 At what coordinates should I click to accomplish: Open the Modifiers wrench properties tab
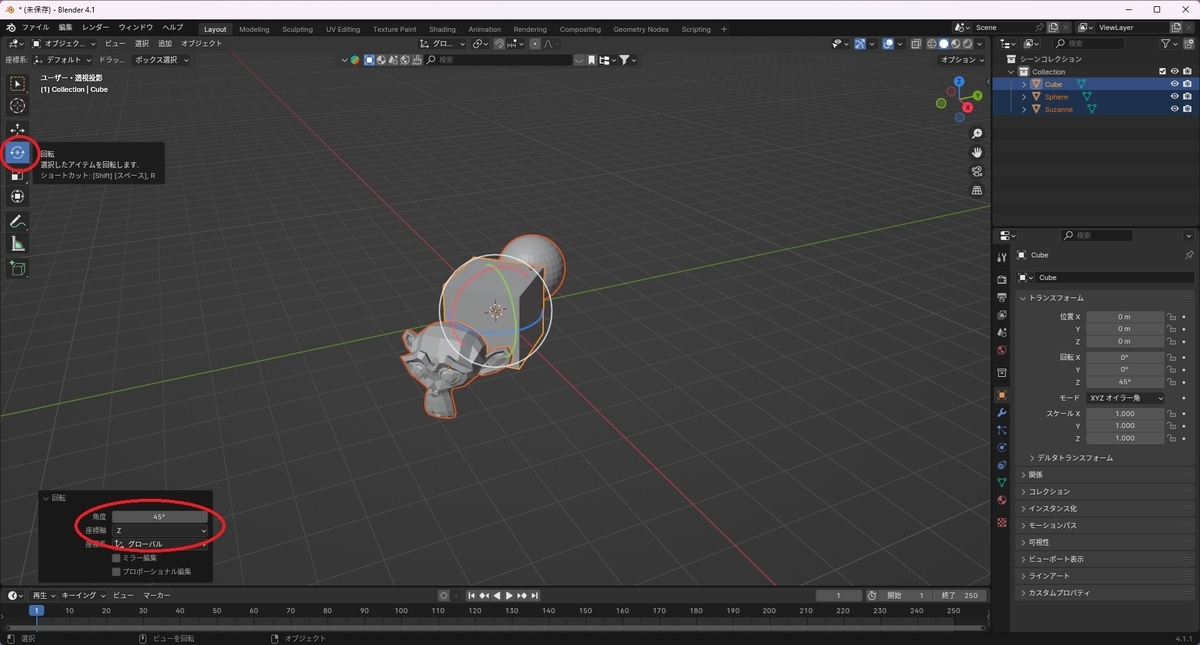tap(1002, 412)
